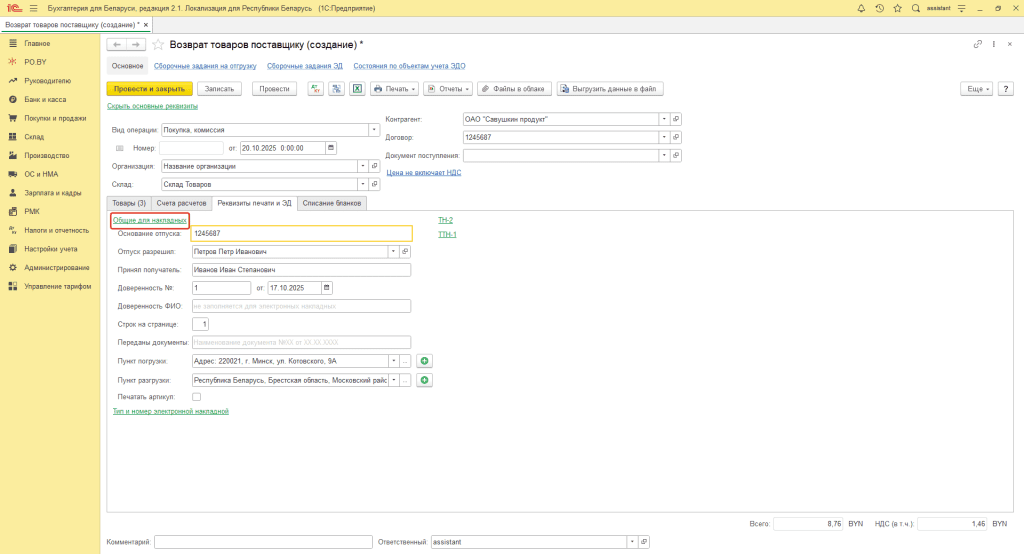The image size is (1024, 554).
Task: Click the search magnifier in title bar
Action: (x=917, y=8)
